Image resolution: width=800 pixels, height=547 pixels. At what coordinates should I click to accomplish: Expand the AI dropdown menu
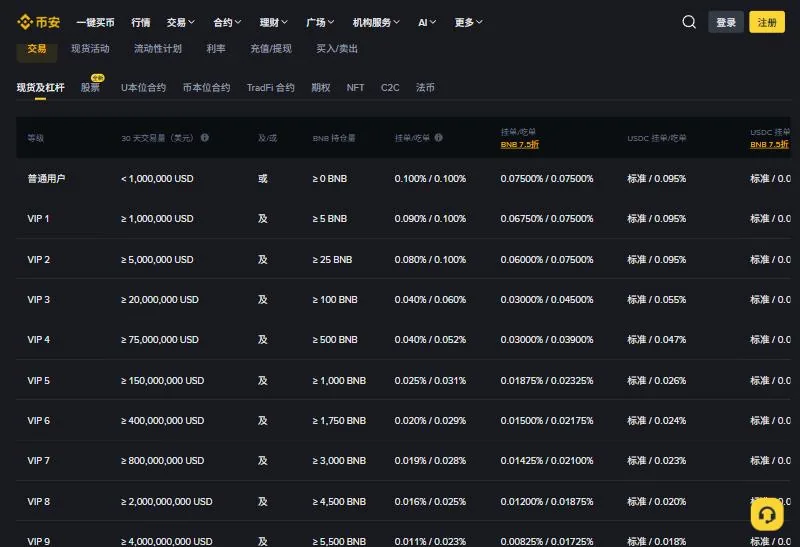[427, 22]
